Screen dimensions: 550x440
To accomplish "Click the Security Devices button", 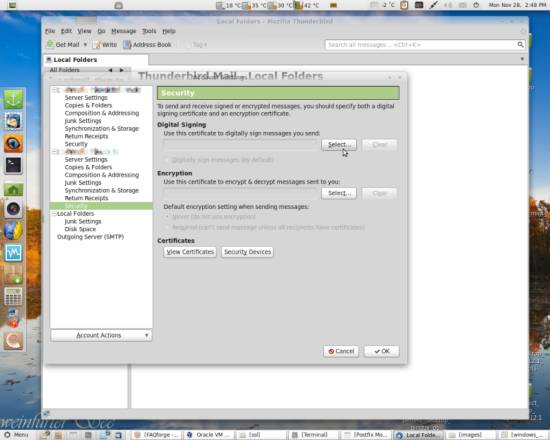I will click(x=247, y=252).
